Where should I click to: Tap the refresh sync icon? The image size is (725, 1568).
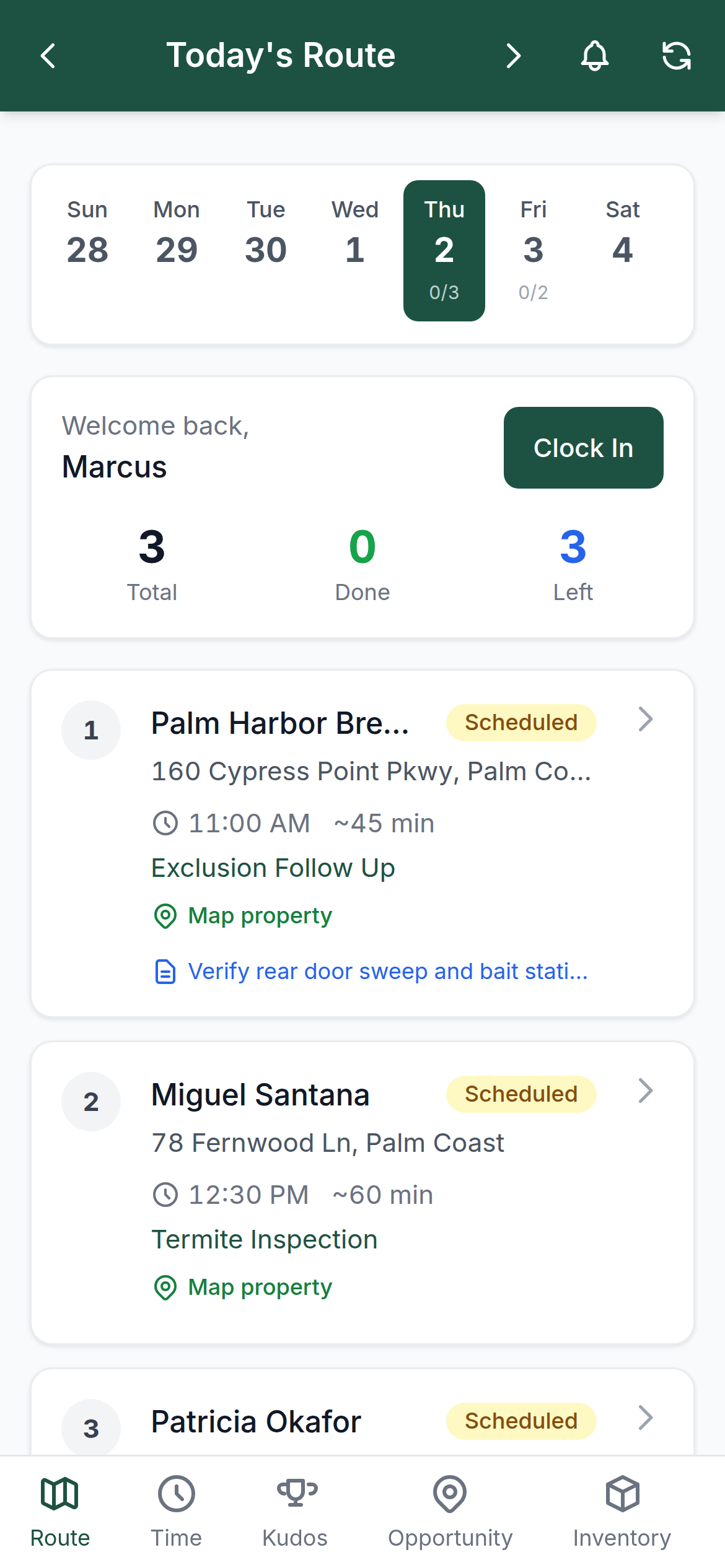point(676,56)
